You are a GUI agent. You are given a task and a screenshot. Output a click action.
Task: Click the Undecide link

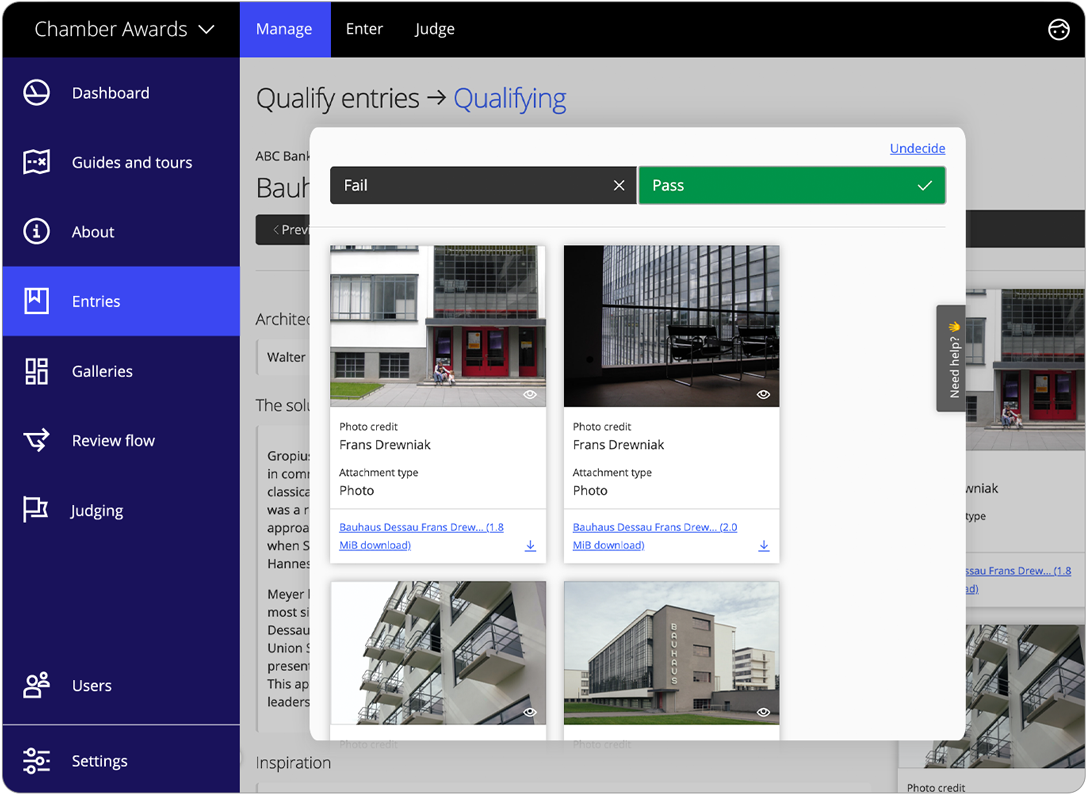917,148
